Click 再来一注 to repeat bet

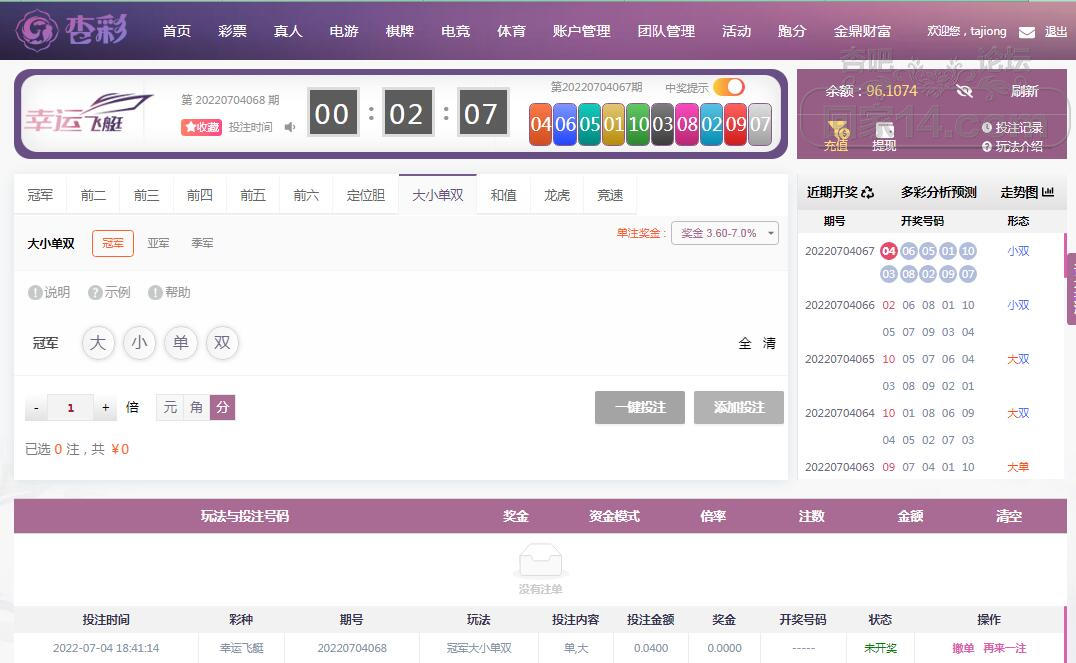click(x=1005, y=648)
